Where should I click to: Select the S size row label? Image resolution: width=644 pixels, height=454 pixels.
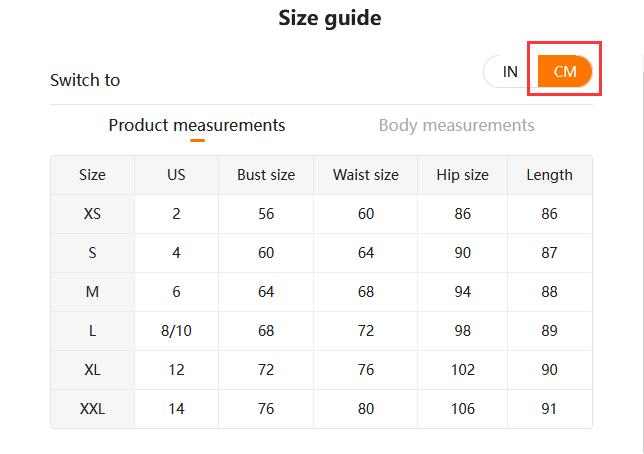click(92, 253)
